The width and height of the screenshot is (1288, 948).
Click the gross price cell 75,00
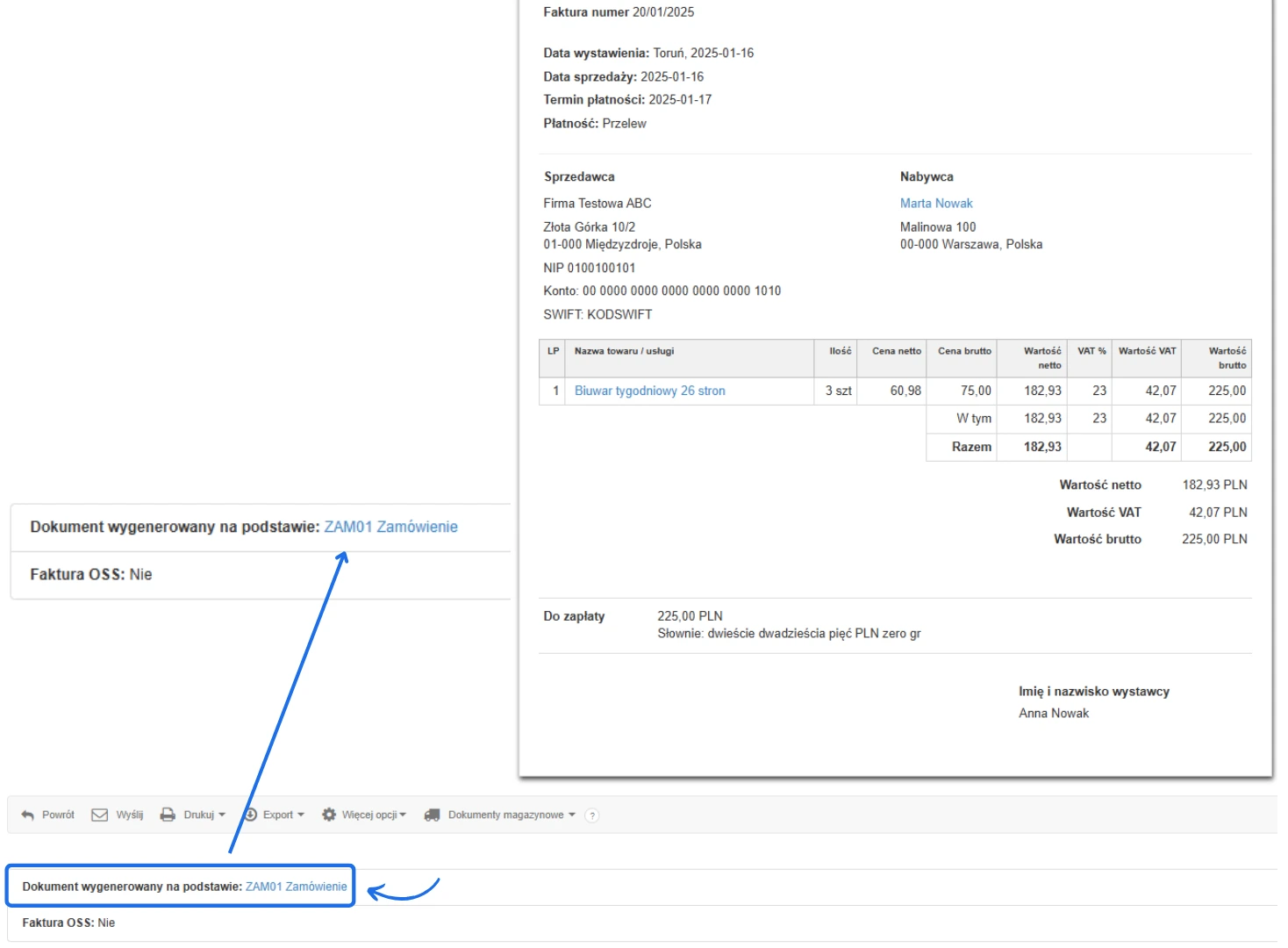tap(961, 391)
